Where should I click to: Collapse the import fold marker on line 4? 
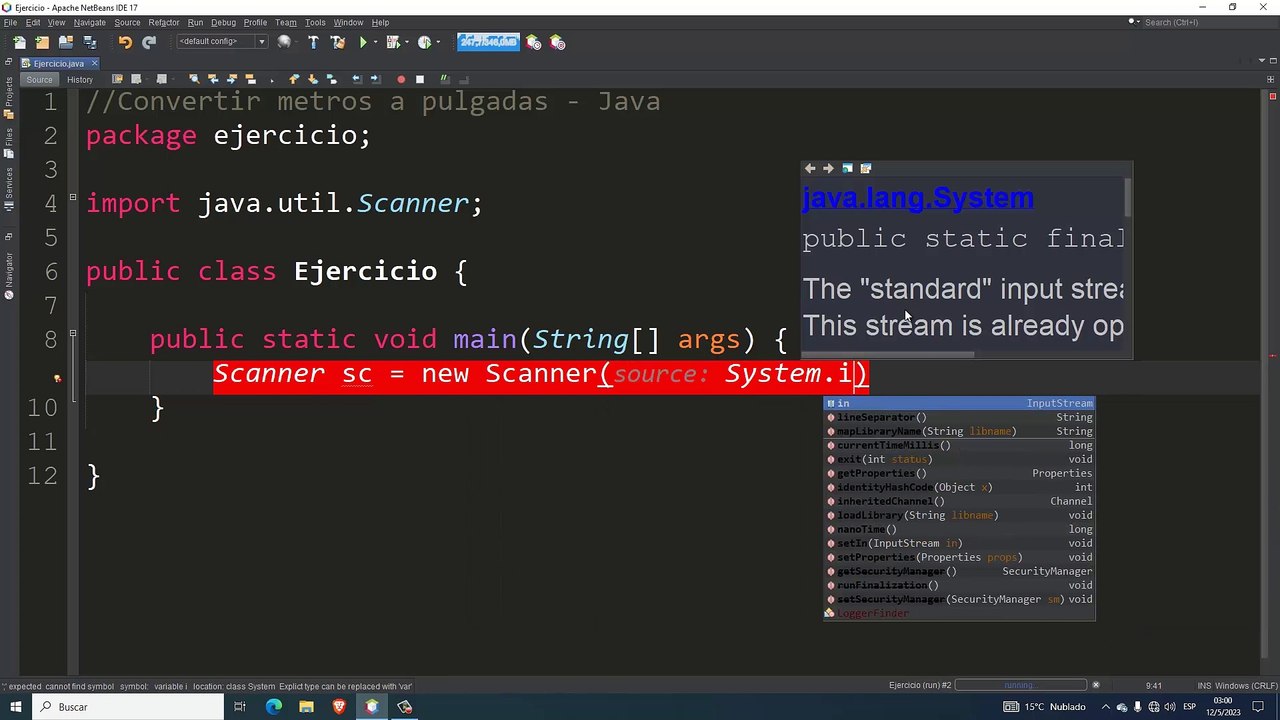coord(73,198)
